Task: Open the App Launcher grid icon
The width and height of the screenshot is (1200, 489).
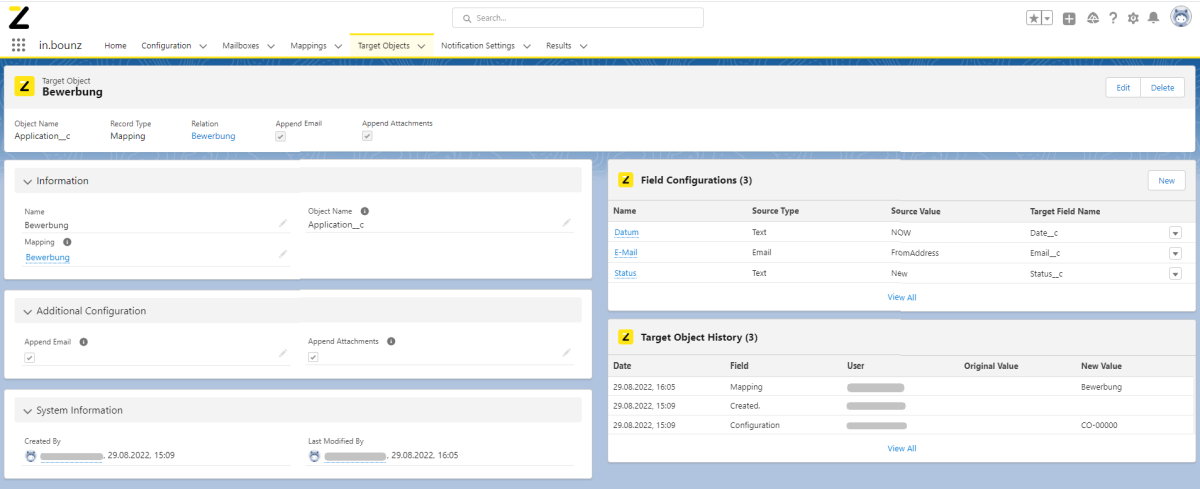Action: (x=18, y=45)
